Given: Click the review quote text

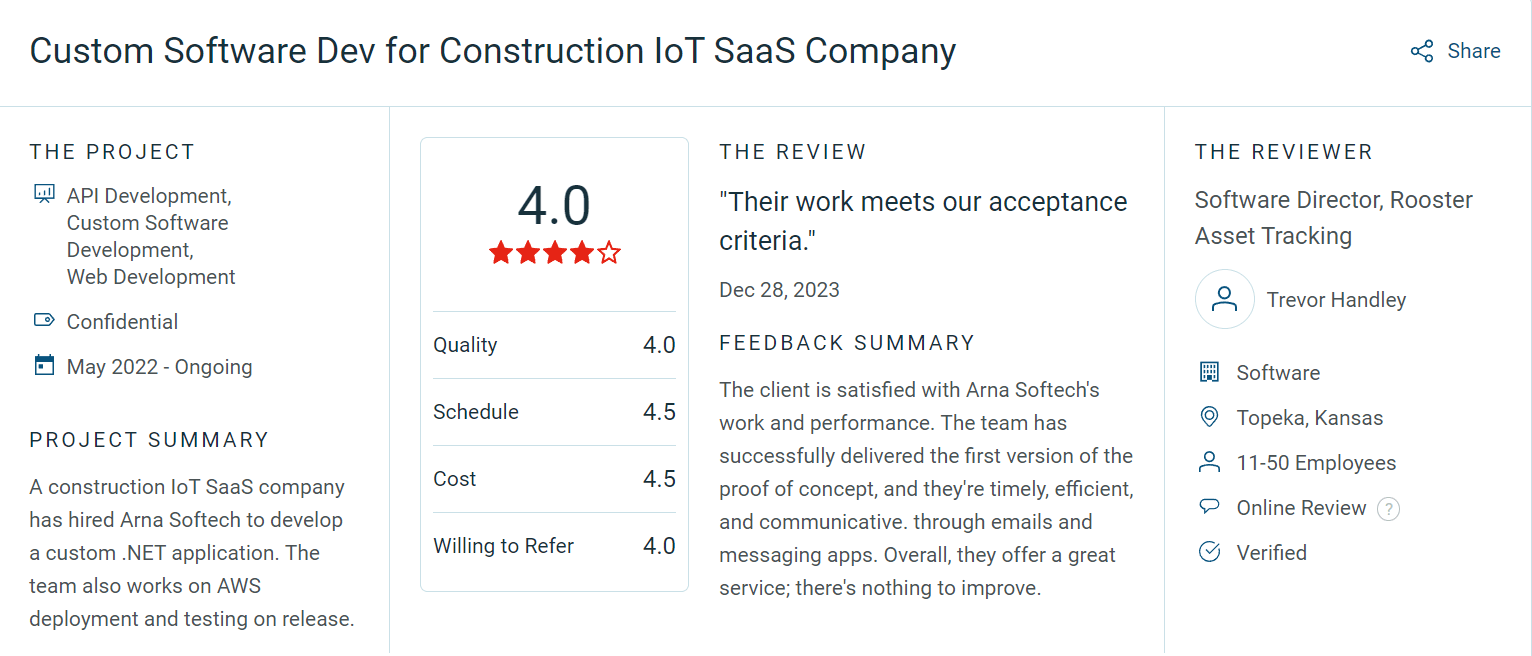Looking at the screenshot, I should point(922,220).
